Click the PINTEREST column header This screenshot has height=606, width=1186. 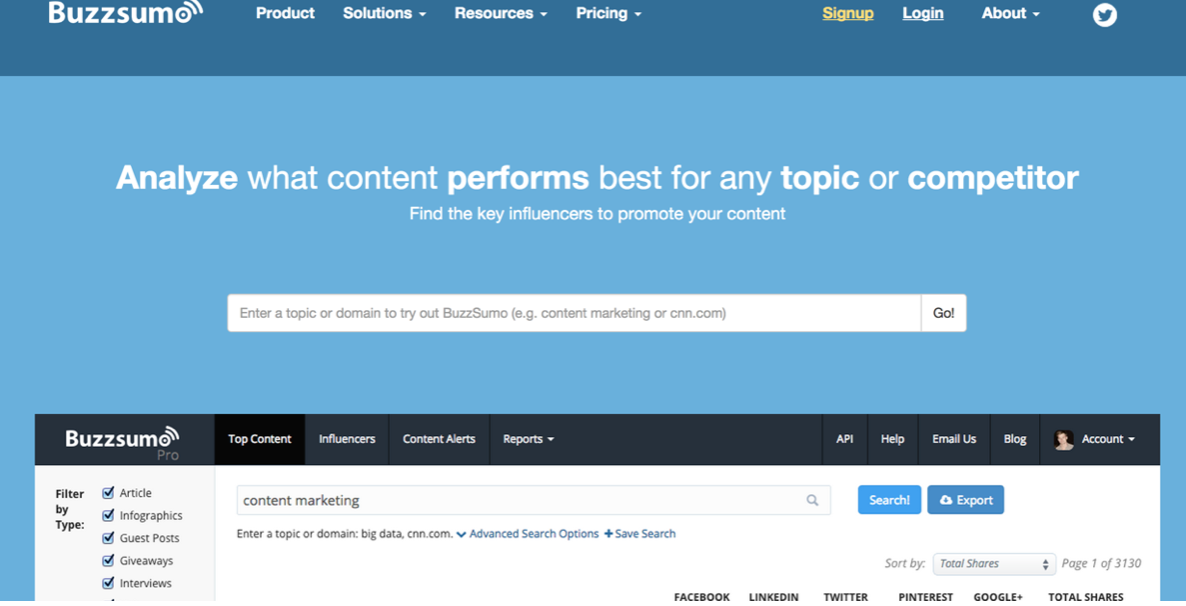point(926,597)
